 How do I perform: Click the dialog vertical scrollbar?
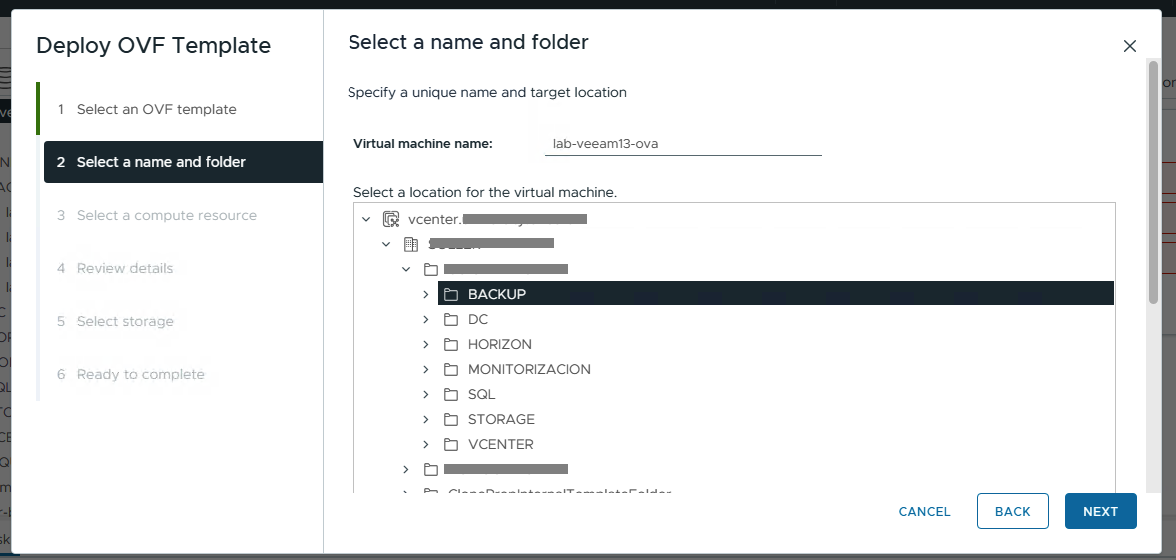(1153, 184)
